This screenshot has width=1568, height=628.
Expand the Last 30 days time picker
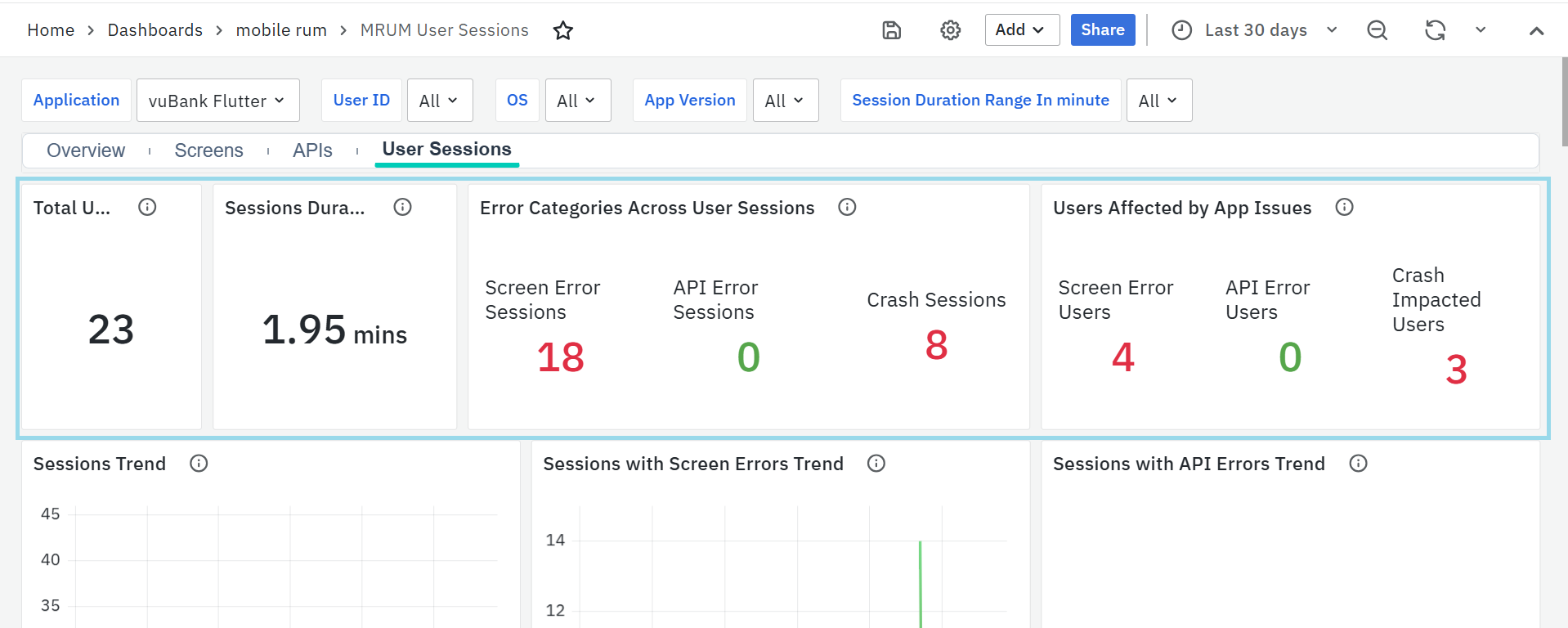click(x=1256, y=30)
